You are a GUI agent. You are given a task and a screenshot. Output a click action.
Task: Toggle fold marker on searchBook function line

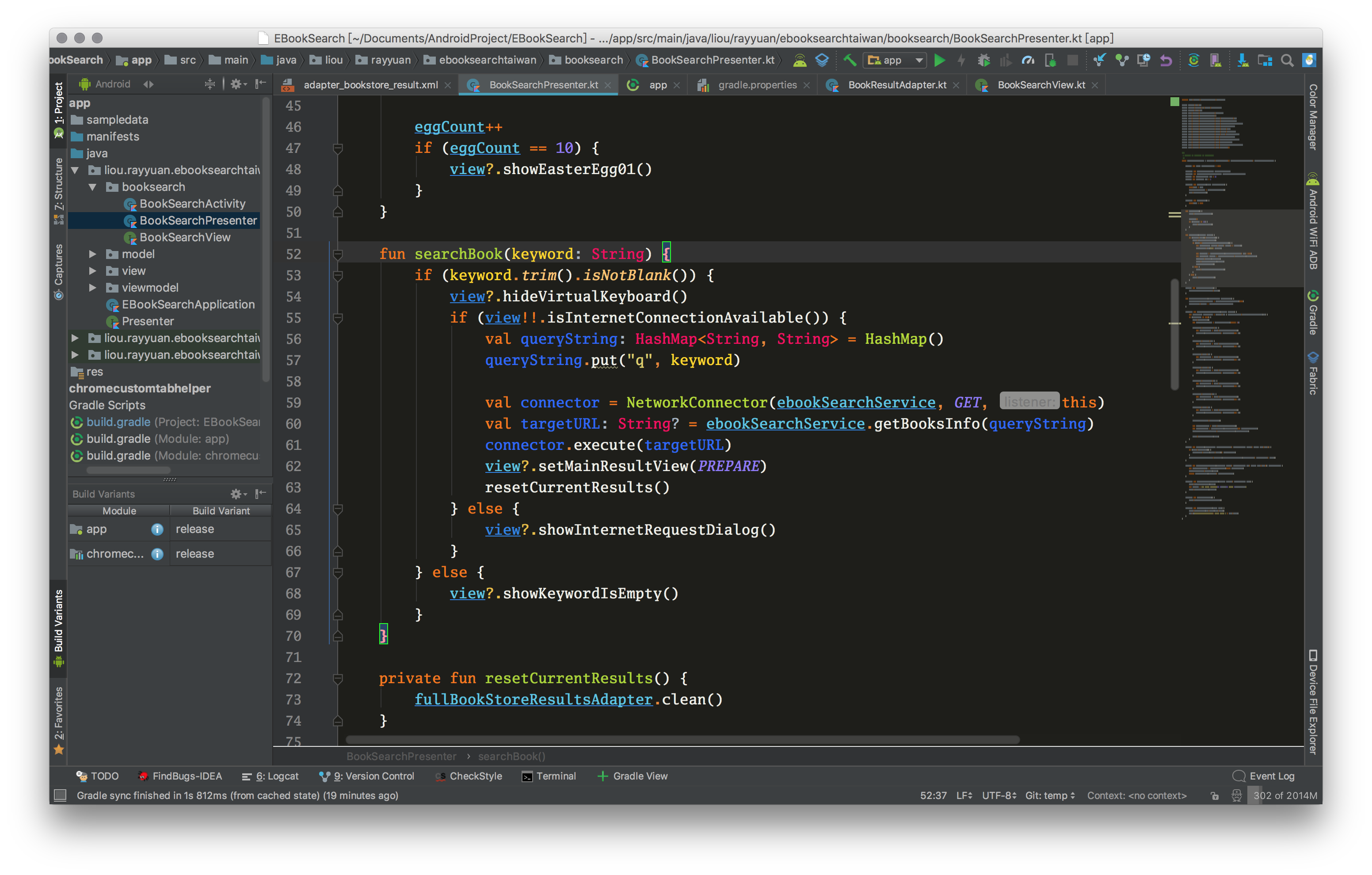coord(338,254)
